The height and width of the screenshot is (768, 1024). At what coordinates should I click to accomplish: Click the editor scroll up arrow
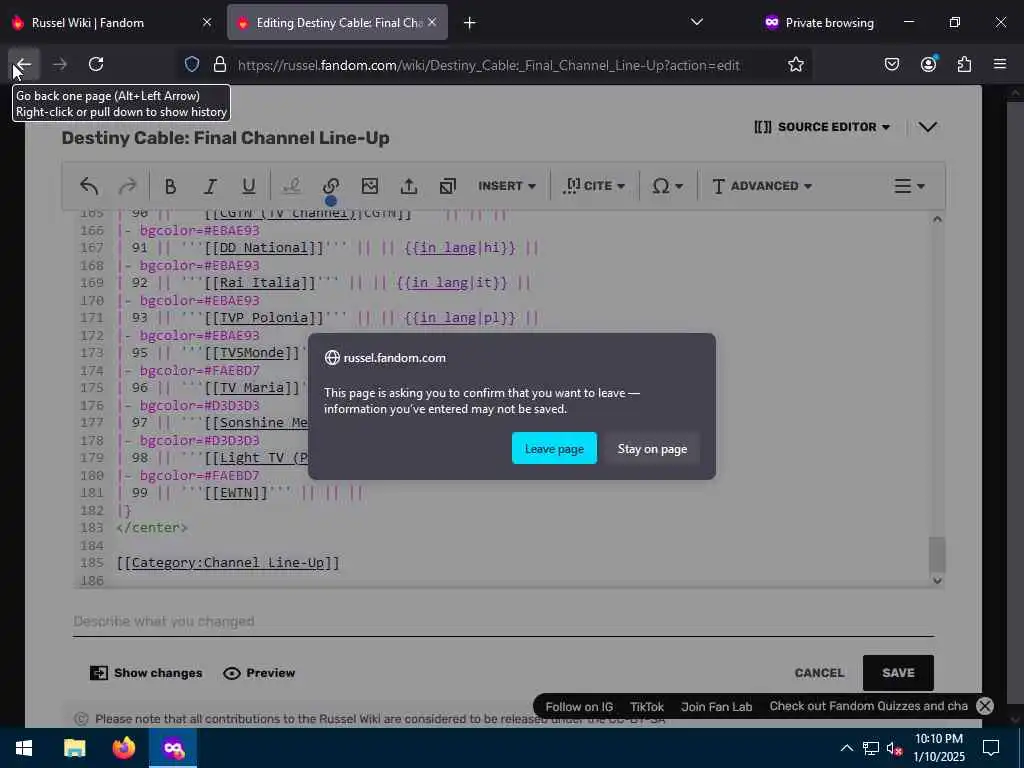click(936, 219)
